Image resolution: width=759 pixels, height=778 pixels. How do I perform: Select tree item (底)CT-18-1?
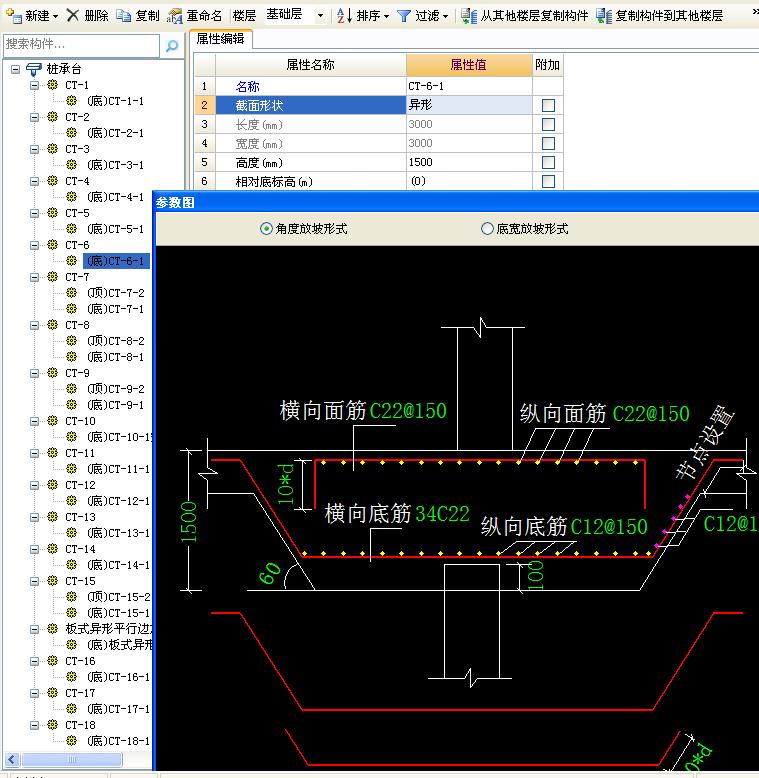pyautogui.click(x=118, y=741)
